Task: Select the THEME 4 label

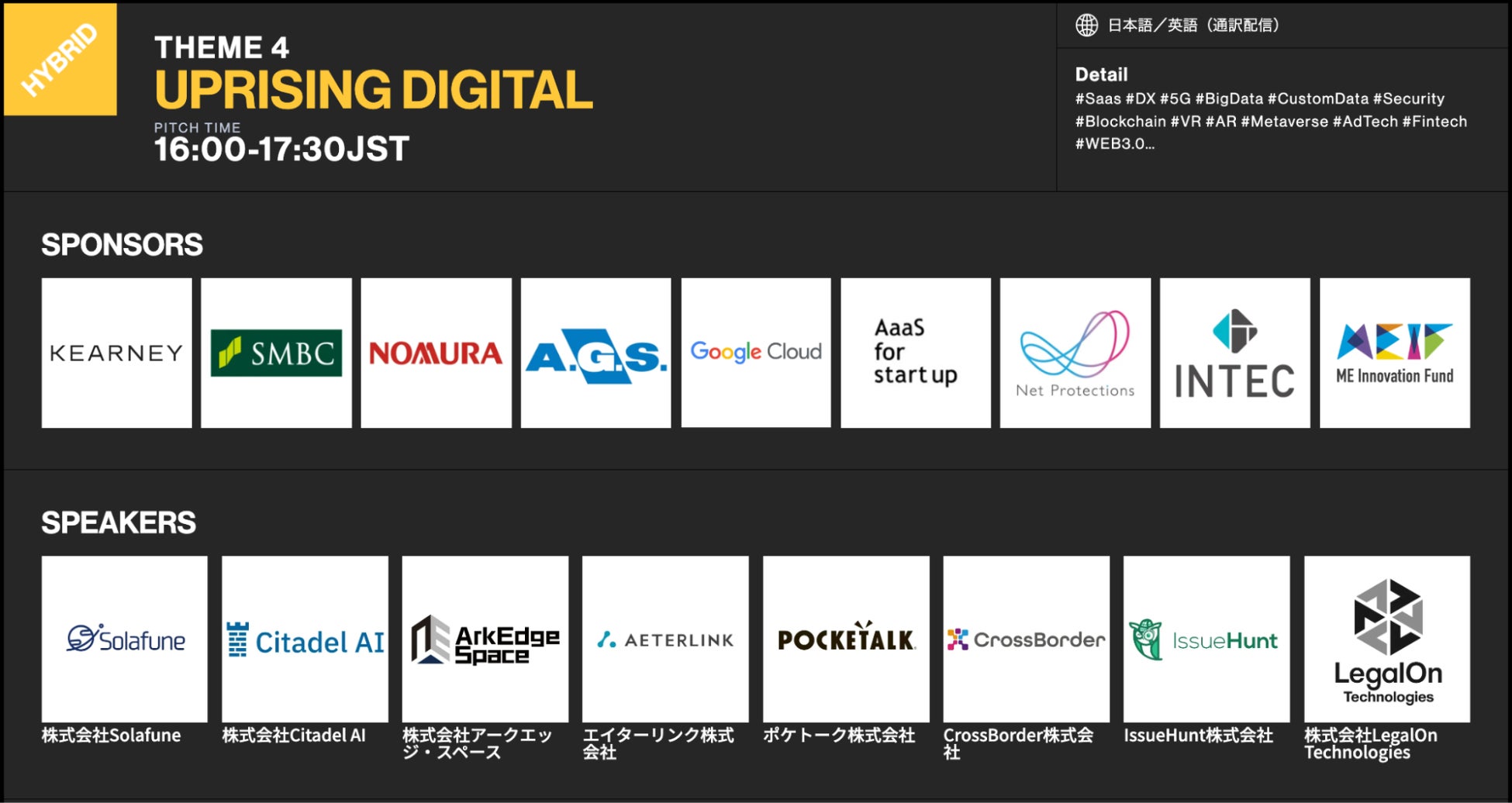Action: coord(222,47)
